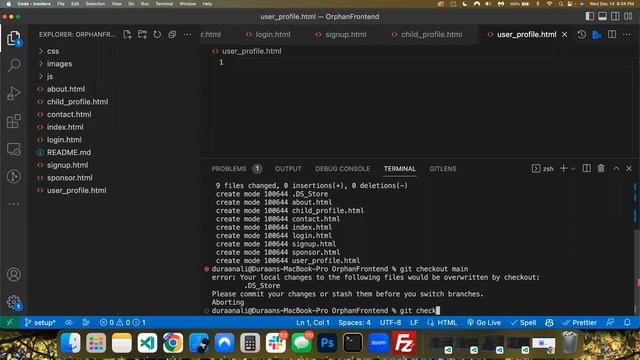Open editor more actions ellipsis
The width and height of the screenshot is (640, 360).
click(x=627, y=35)
